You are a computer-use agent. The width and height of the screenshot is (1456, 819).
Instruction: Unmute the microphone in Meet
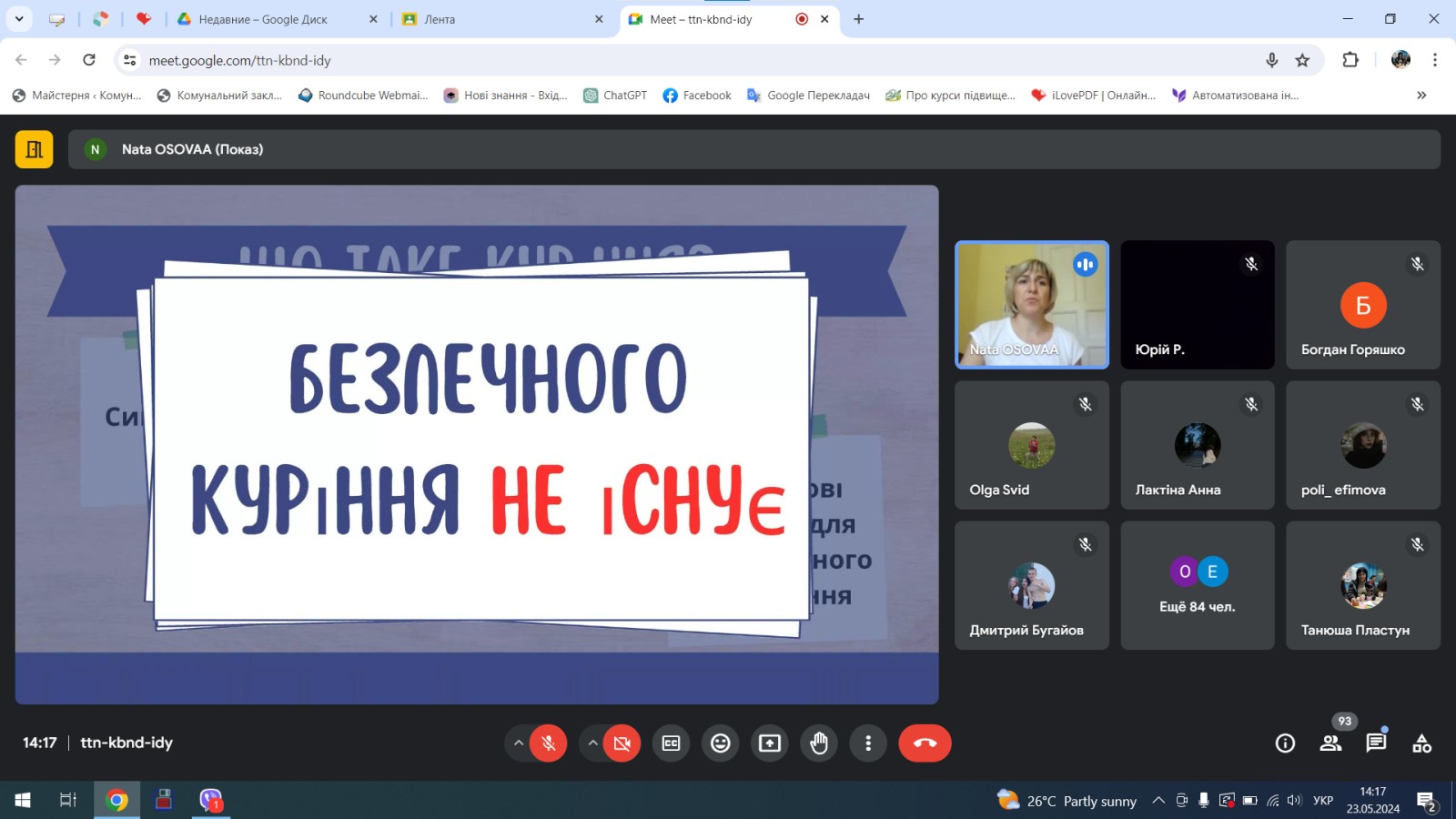click(549, 743)
